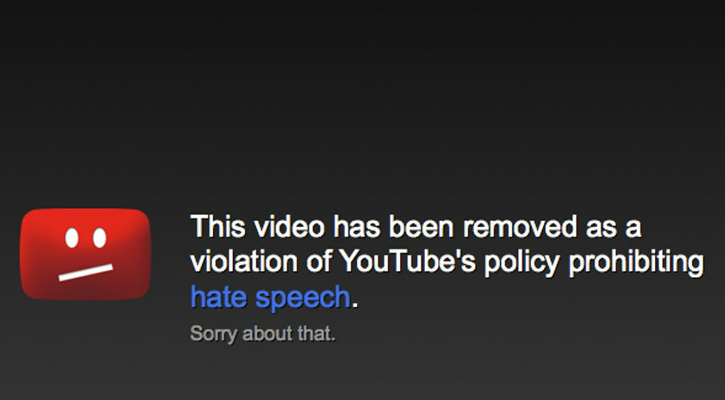
Task: Click the "Sorry about that." text
Action: (x=263, y=333)
